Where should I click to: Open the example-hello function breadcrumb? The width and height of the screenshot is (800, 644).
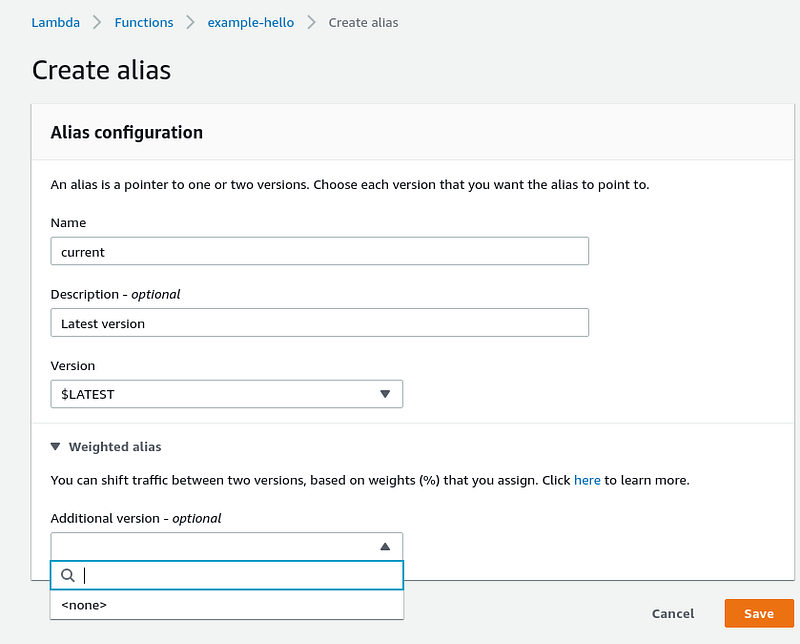coord(251,22)
